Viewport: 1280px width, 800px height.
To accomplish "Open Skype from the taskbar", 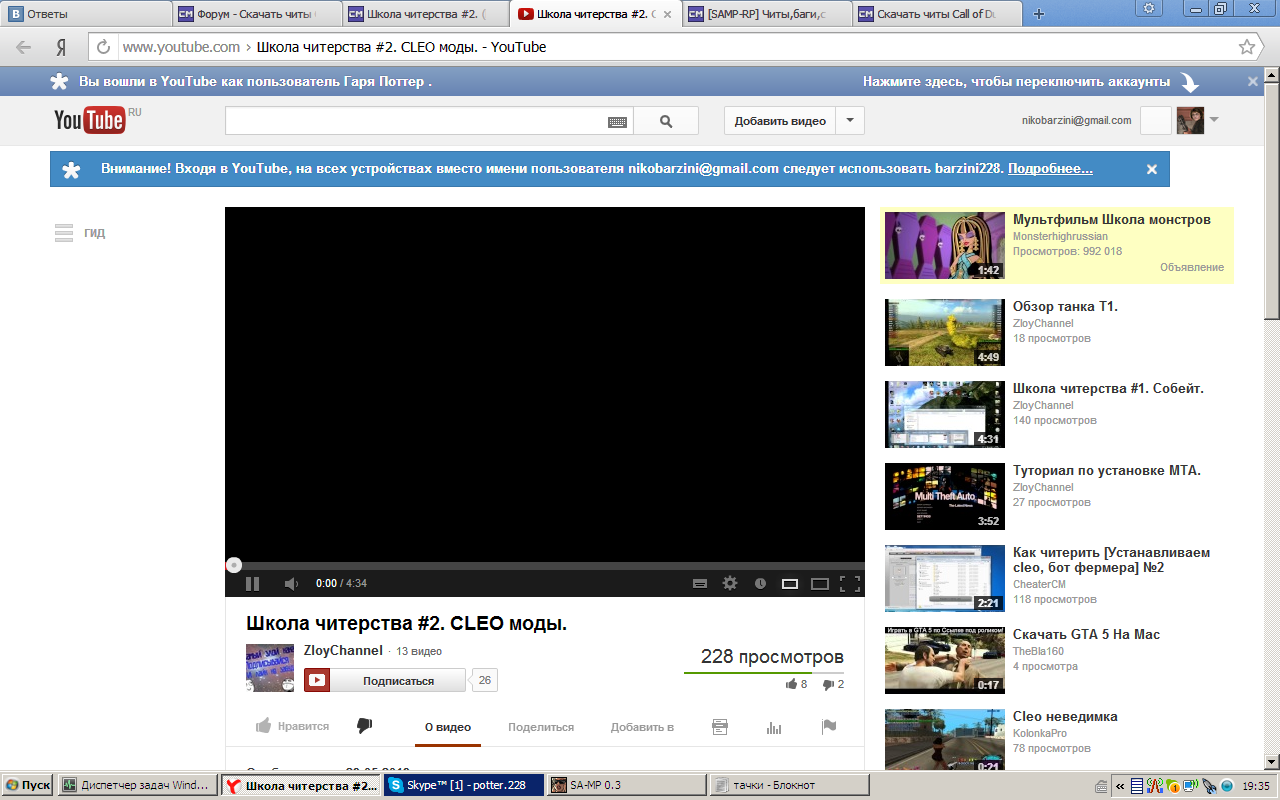I will click(464, 785).
